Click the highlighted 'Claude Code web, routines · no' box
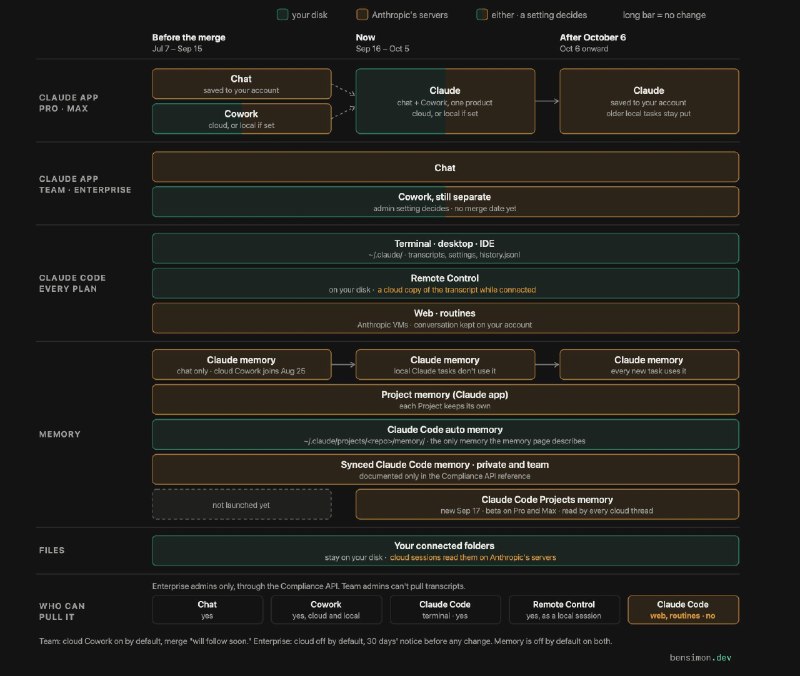The height and width of the screenshot is (676, 800). point(683,610)
